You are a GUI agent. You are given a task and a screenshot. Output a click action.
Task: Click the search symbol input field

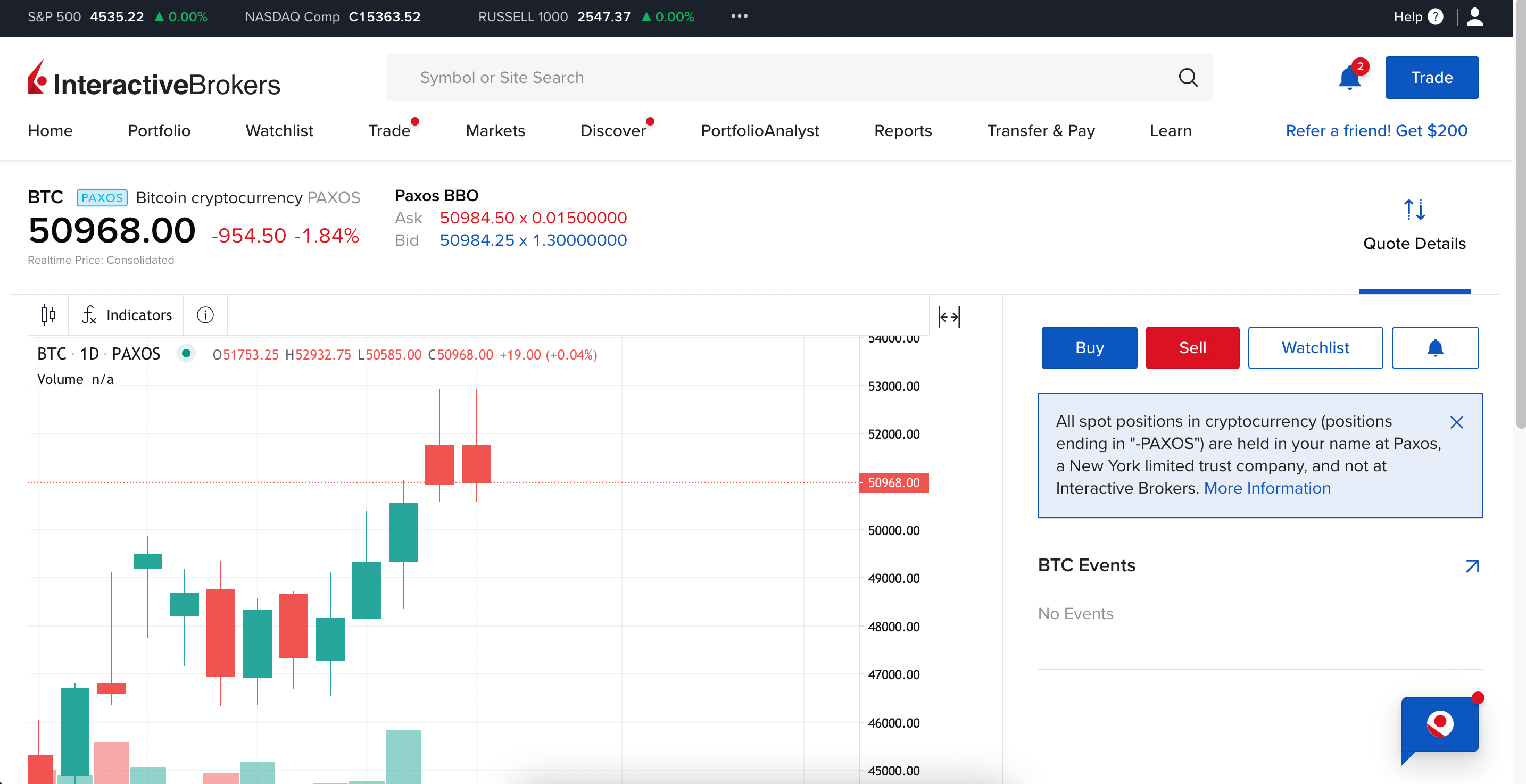point(800,77)
